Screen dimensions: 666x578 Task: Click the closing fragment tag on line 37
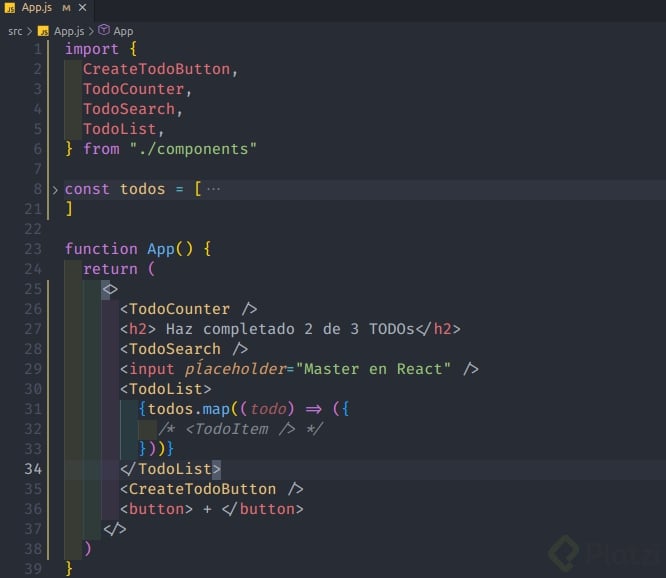click(x=115, y=529)
